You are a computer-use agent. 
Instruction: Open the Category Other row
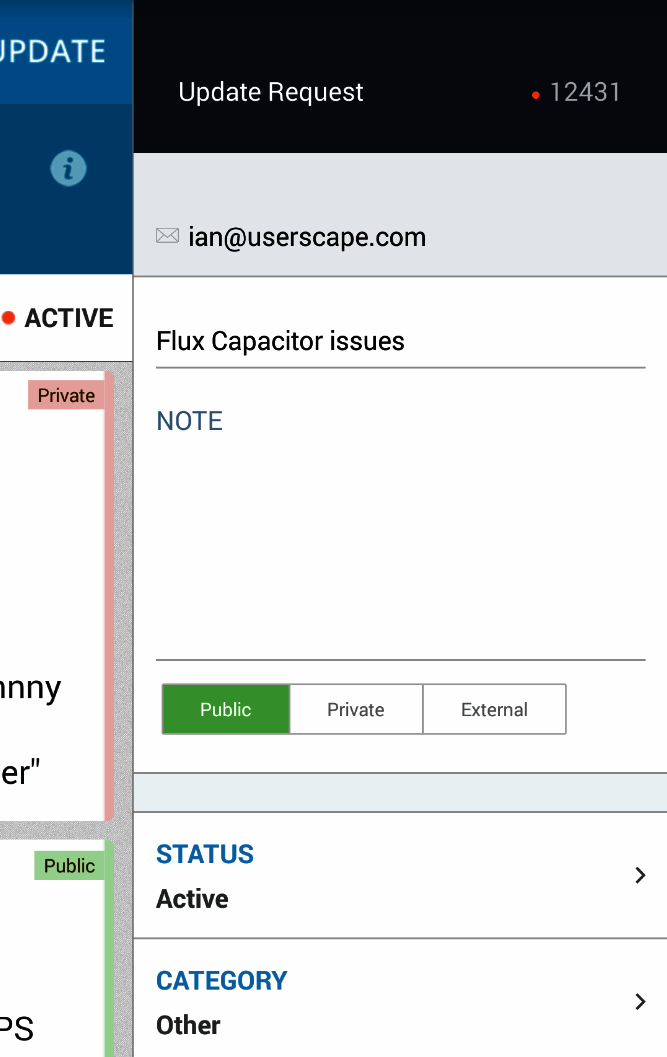click(x=380, y=1002)
